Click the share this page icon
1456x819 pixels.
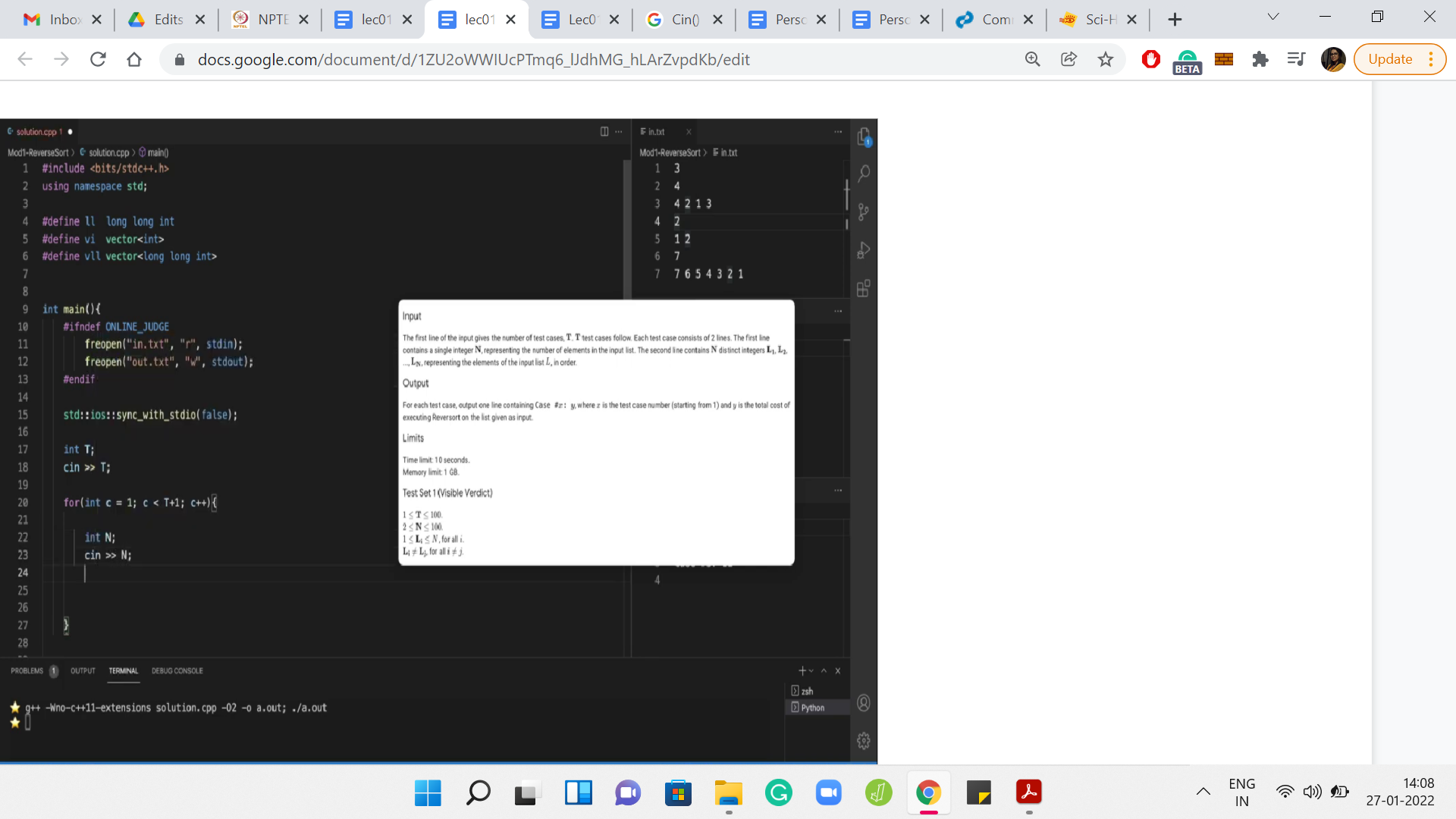coord(1068,59)
